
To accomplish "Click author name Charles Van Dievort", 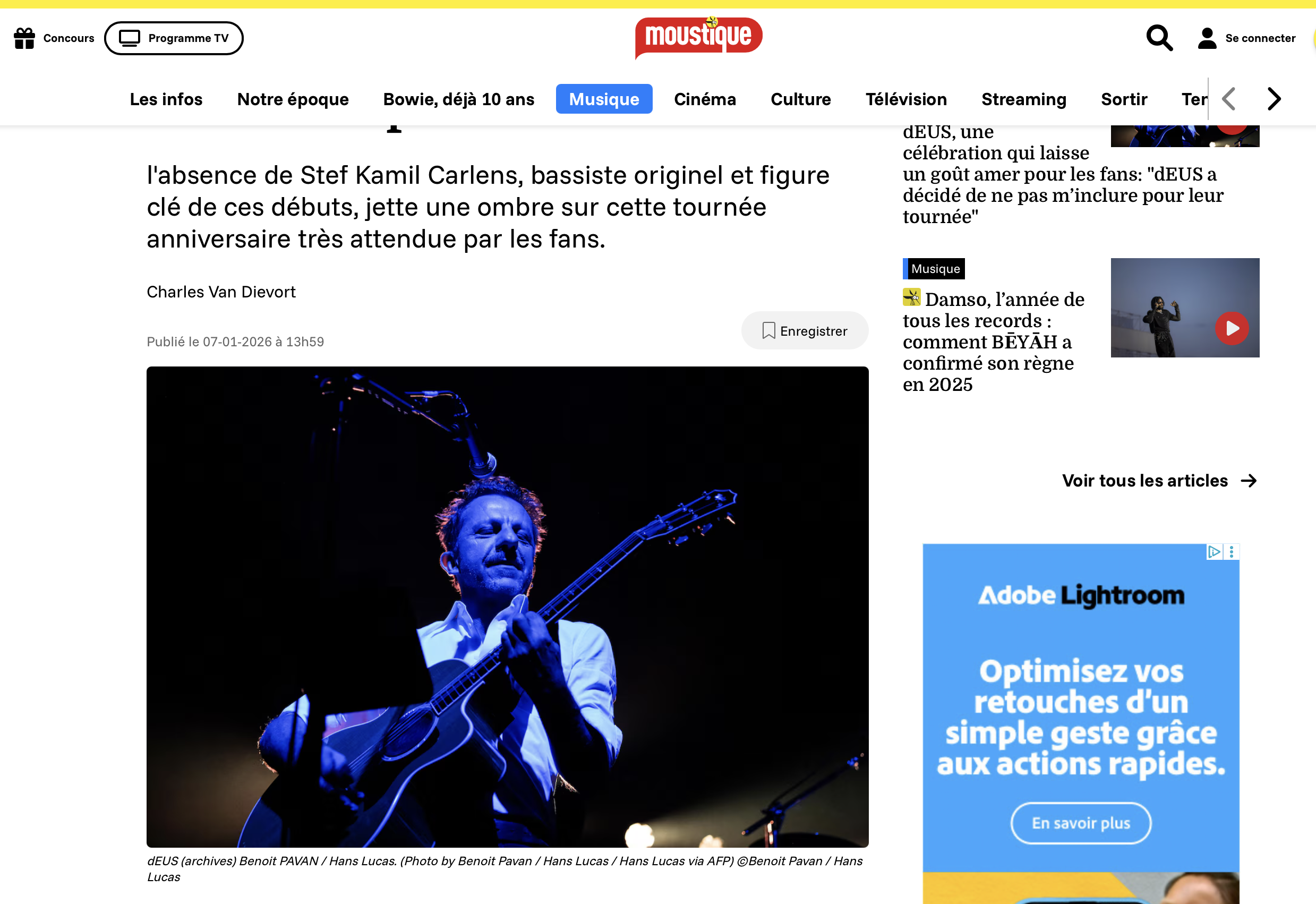I will pos(221,292).
